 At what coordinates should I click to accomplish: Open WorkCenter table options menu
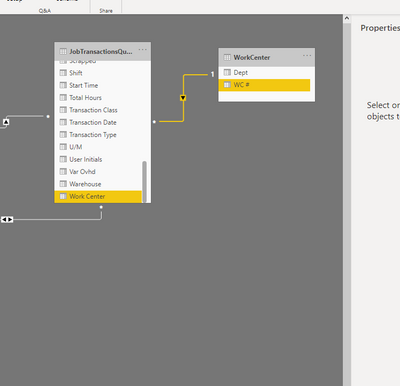pos(307,56)
